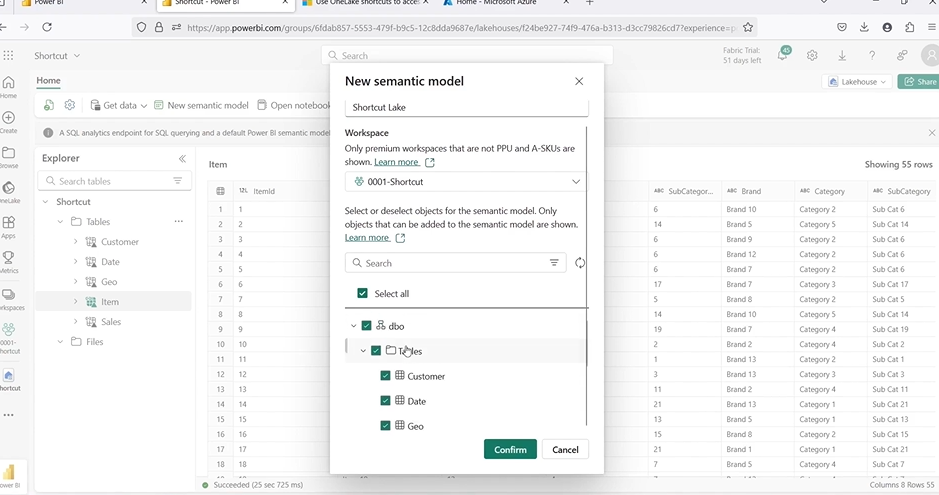Collapse the dbo schema node
Viewport: 939px width, 495px height.
pyautogui.click(x=353, y=326)
